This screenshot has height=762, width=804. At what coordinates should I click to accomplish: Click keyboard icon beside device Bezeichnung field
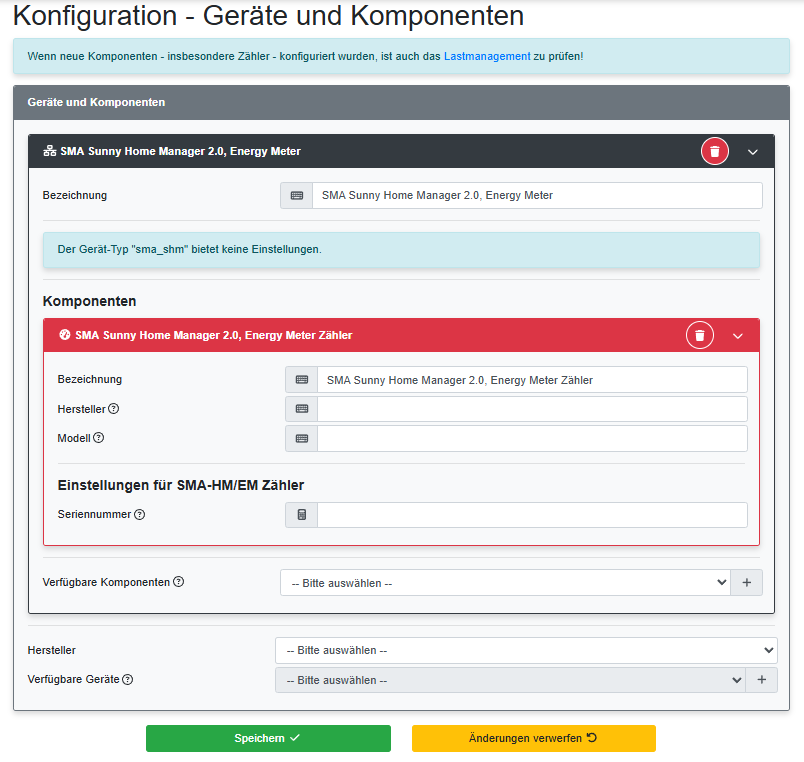297,195
